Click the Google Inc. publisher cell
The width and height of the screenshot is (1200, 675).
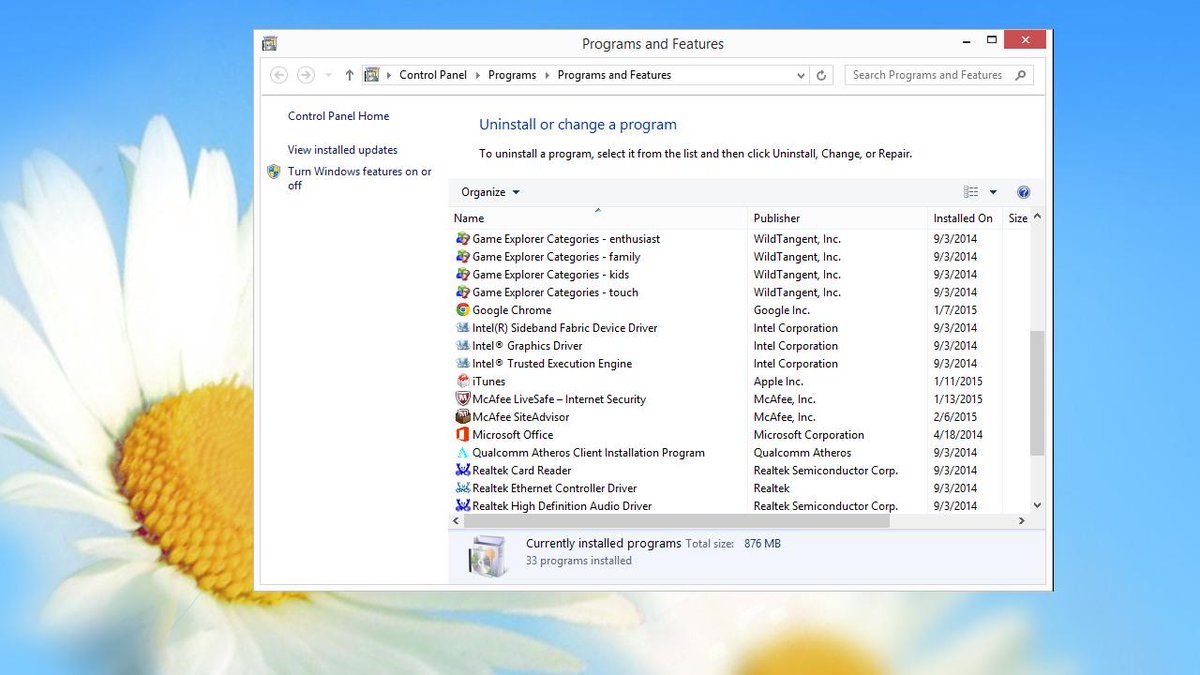click(x=782, y=310)
